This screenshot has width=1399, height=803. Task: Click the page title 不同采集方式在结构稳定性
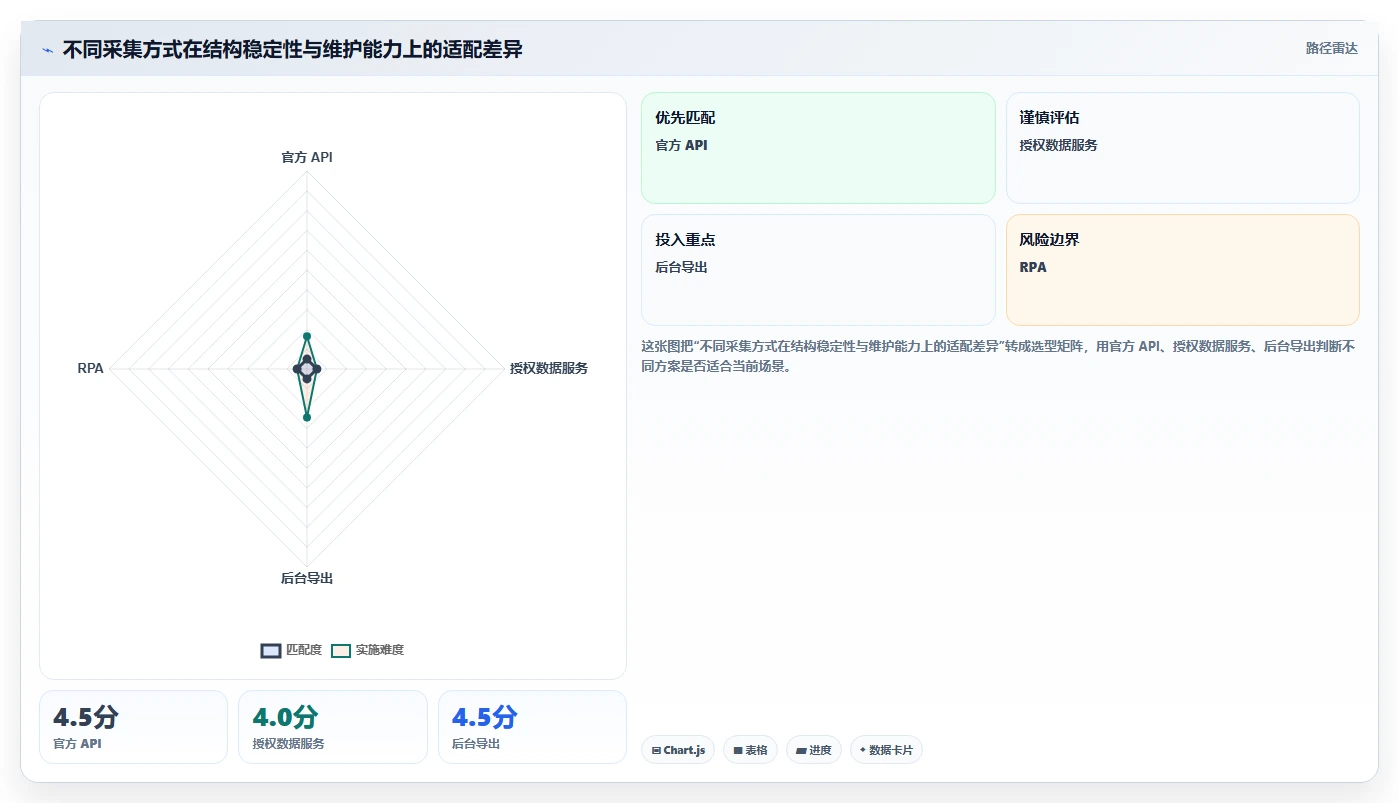(292, 49)
